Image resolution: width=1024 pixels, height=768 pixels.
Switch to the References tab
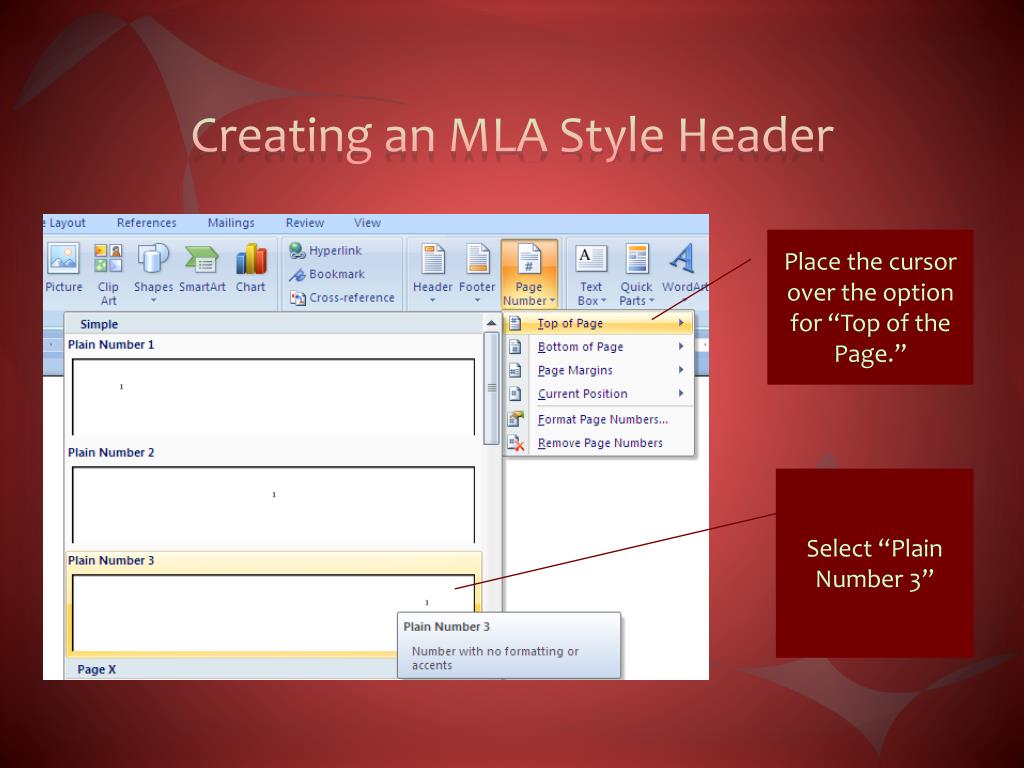pyautogui.click(x=147, y=223)
